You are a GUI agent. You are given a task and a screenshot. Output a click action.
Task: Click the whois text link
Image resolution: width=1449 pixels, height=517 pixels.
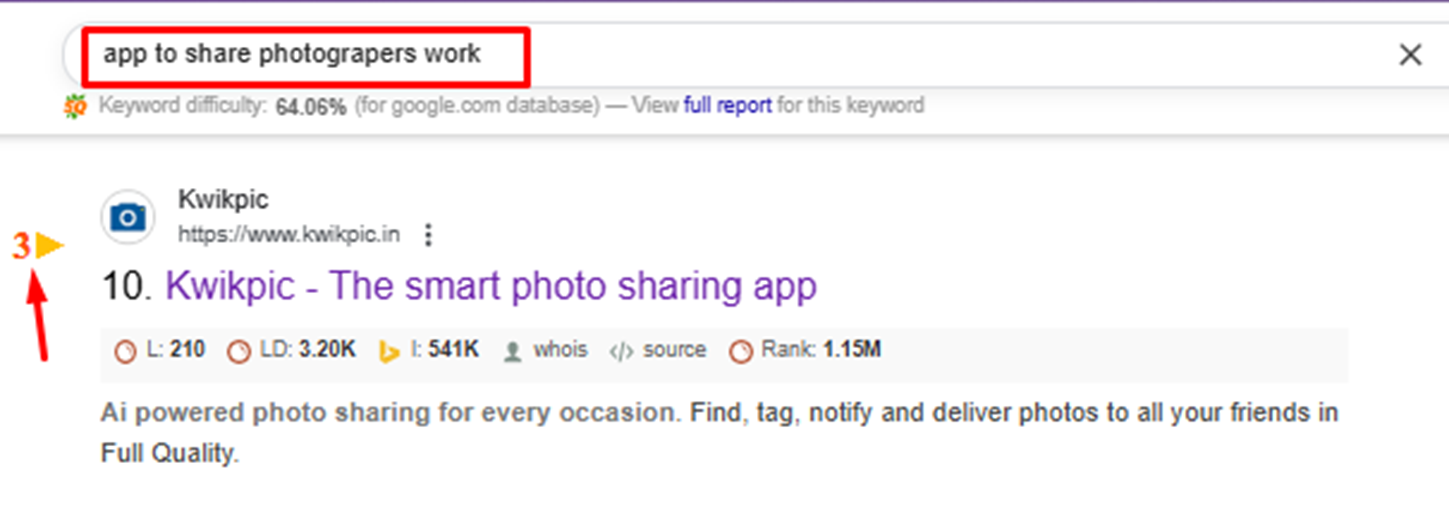pyautogui.click(x=560, y=350)
